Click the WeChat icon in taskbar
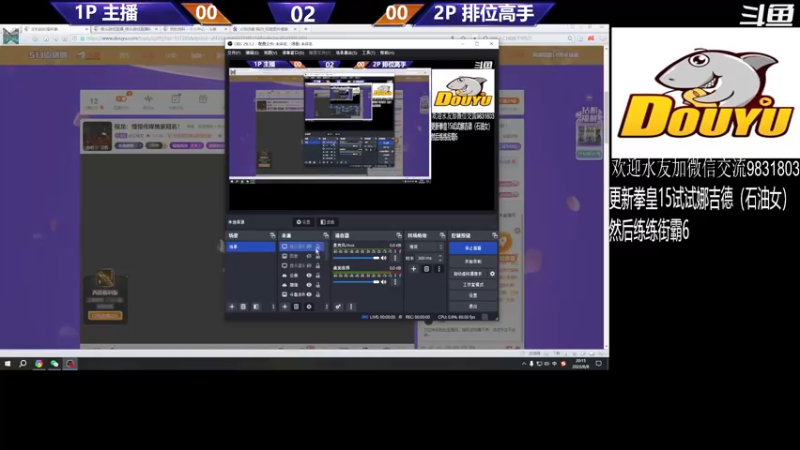The width and height of the screenshot is (800, 450). pyautogui.click(x=54, y=364)
